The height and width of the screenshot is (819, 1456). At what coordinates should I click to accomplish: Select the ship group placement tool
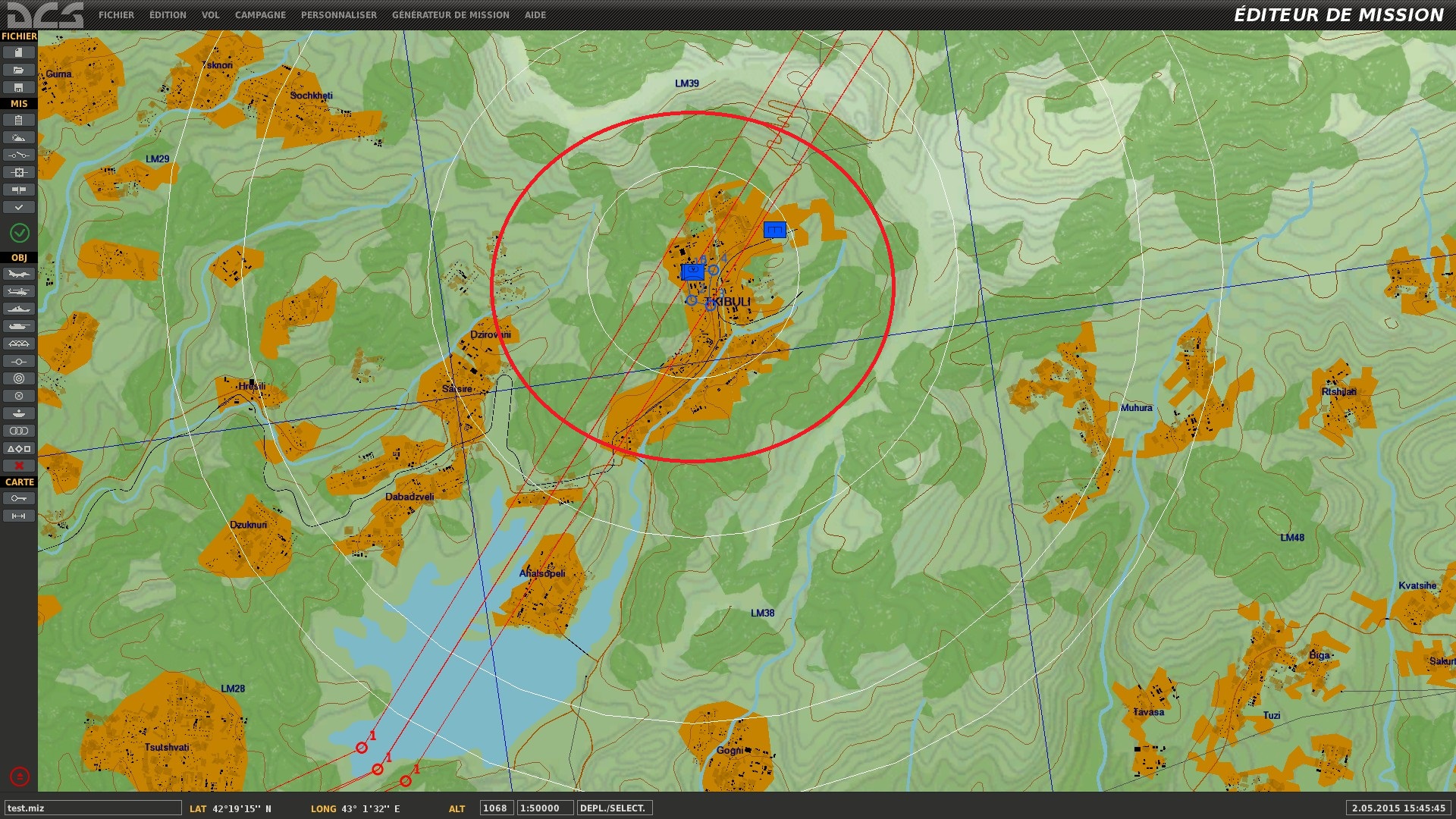tap(19, 309)
